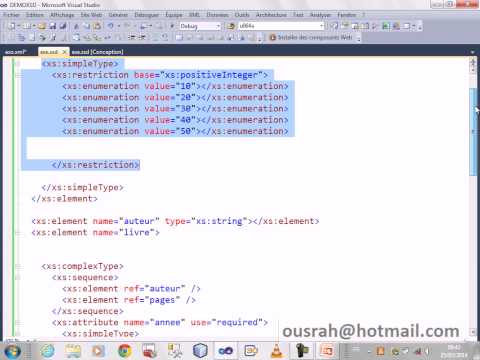This screenshot has width=480, height=360.
Task: Open the Affichage menu
Action: pyautogui.click(x=62, y=15)
